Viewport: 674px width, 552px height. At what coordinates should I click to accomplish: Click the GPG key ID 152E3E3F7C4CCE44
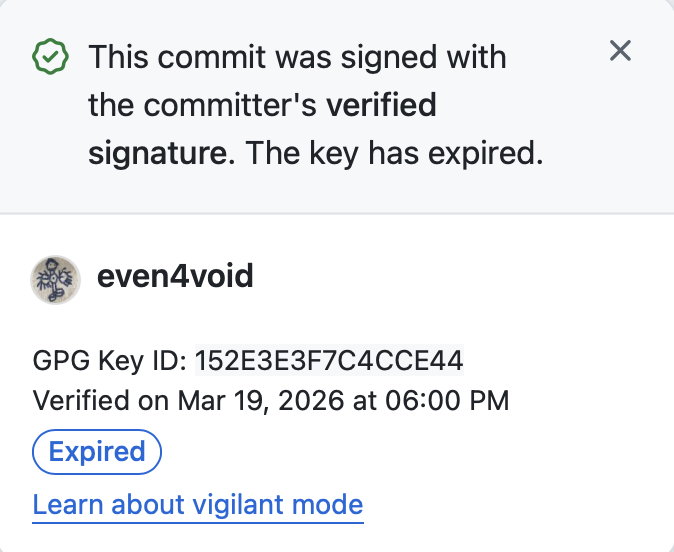click(329, 360)
